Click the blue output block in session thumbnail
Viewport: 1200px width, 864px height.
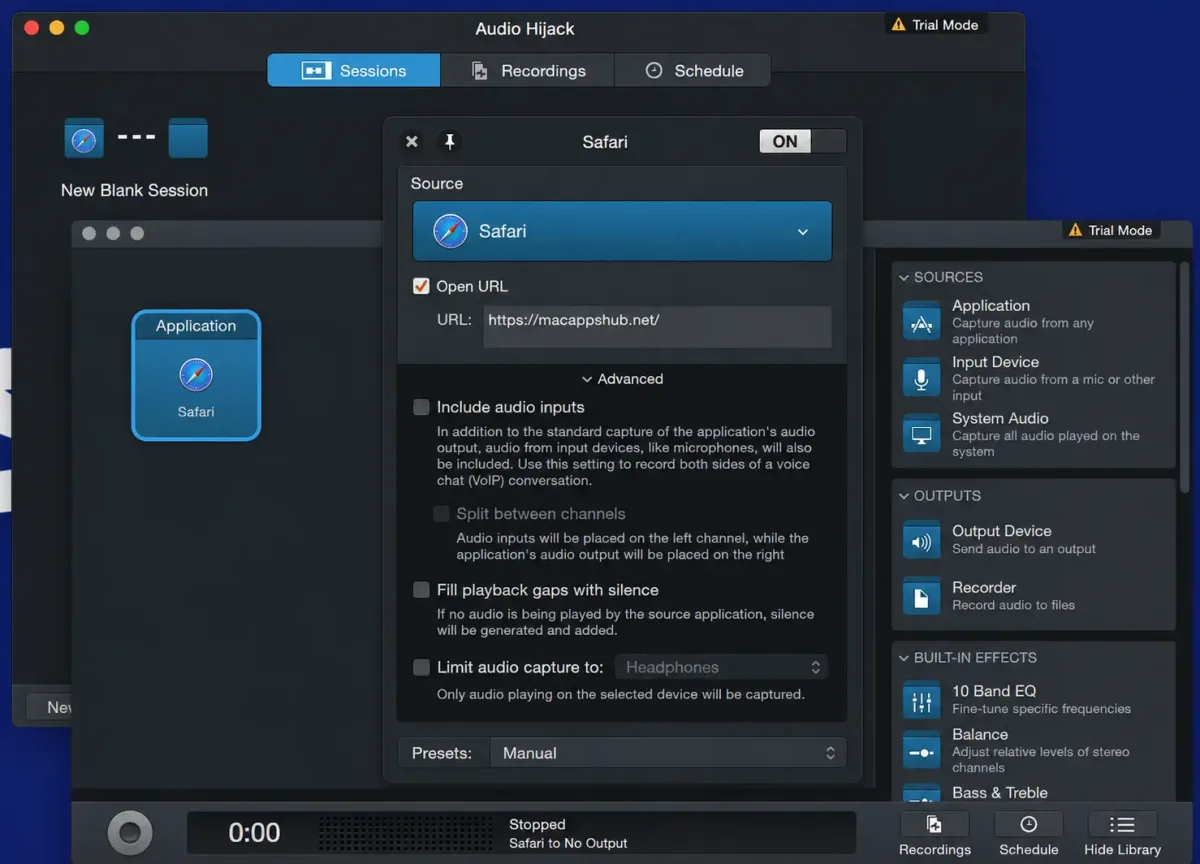pos(188,138)
